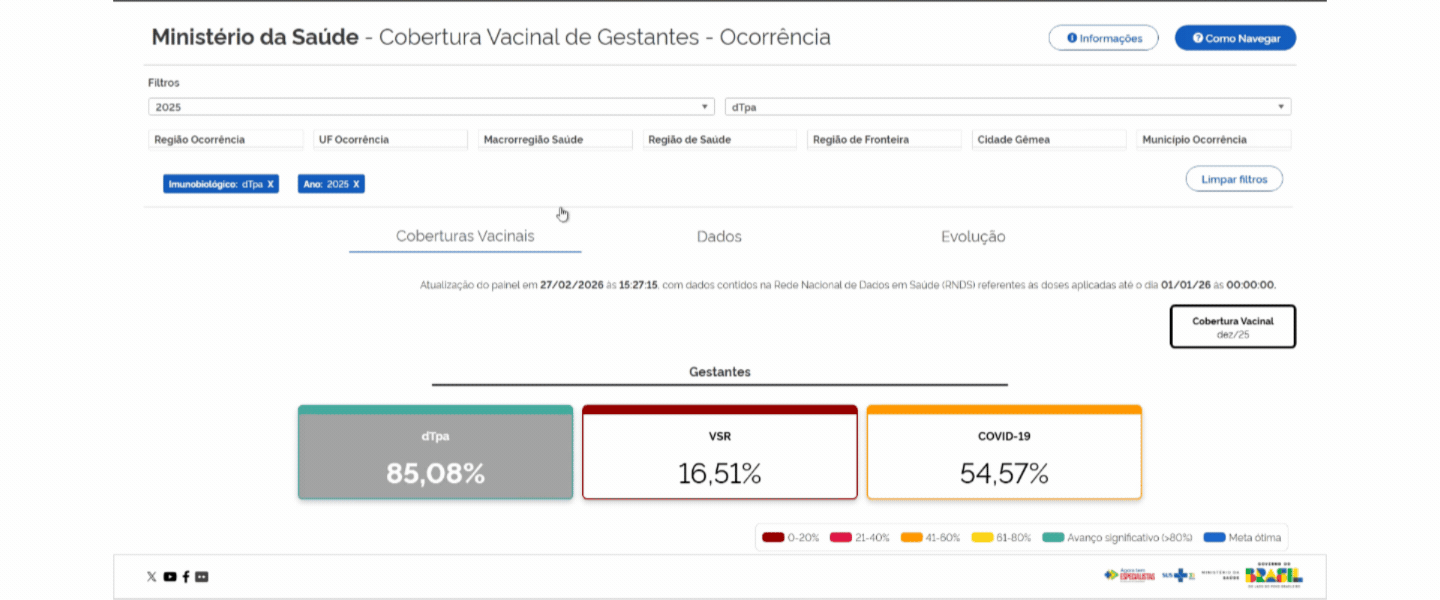Click the Governo do Brasil logo
This screenshot has height=600, width=1440.
pyautogui.click(x=1273, y=575)
